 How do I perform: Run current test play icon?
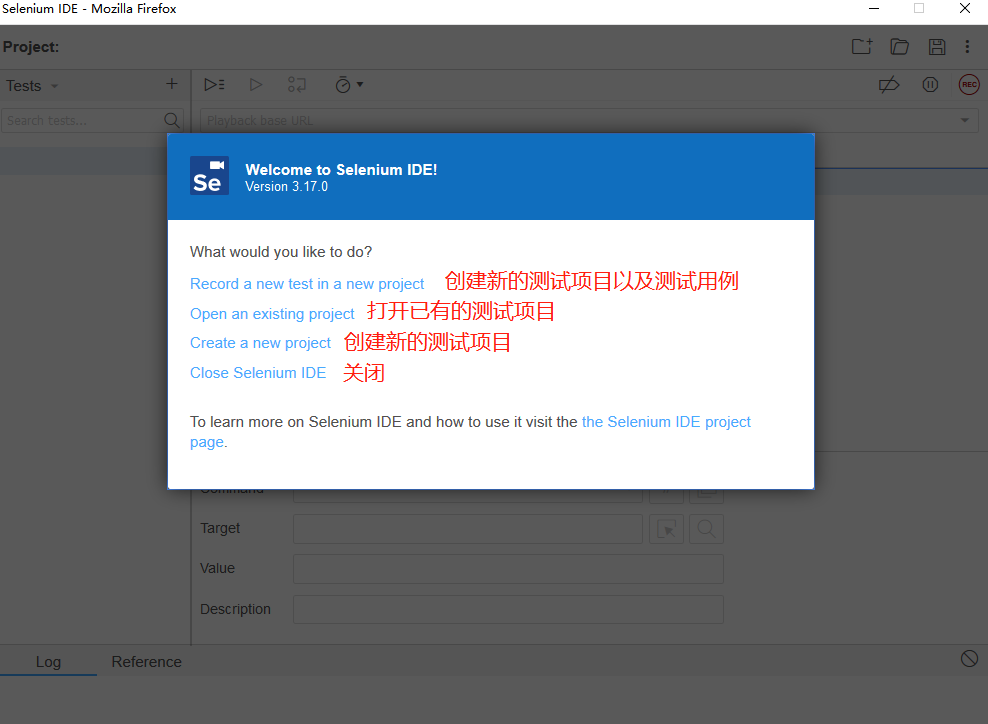[x=255, y=84]
